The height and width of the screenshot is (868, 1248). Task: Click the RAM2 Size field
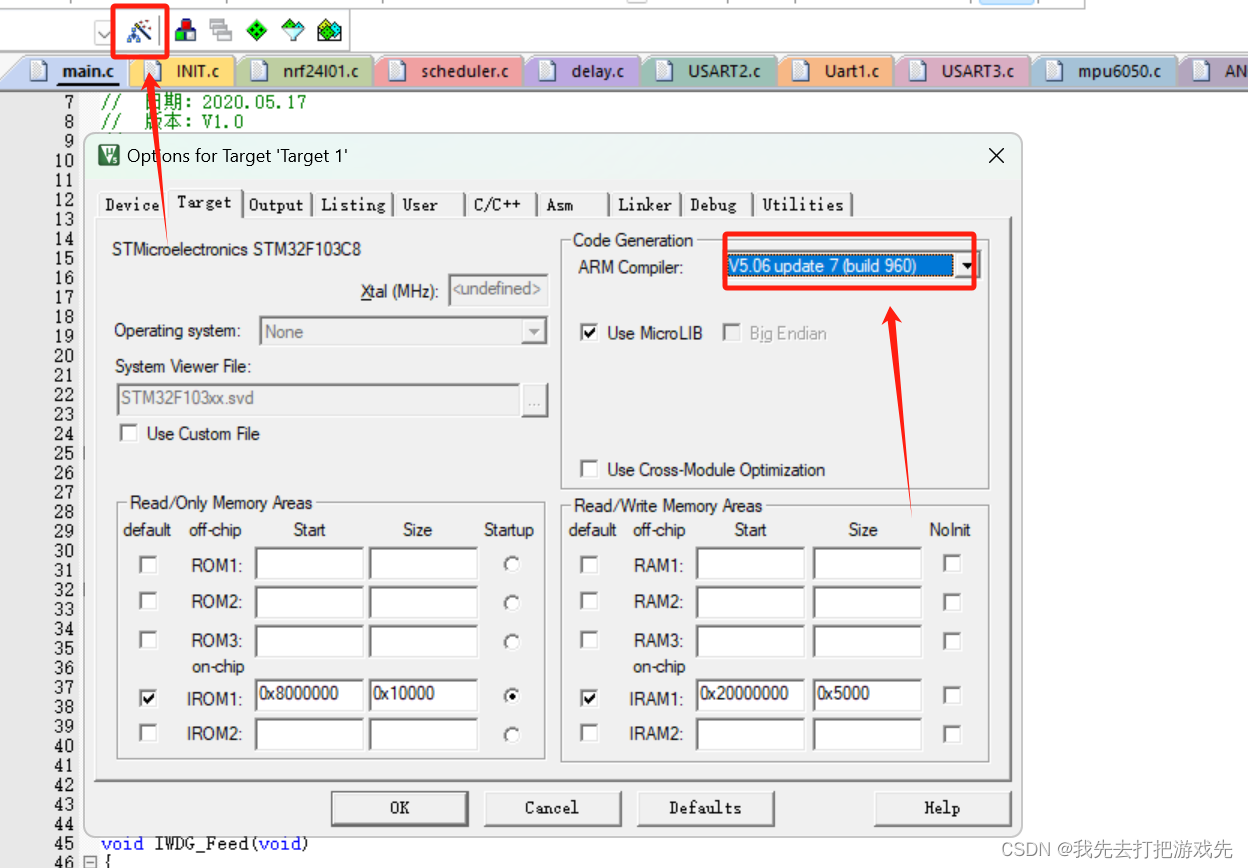867,601
